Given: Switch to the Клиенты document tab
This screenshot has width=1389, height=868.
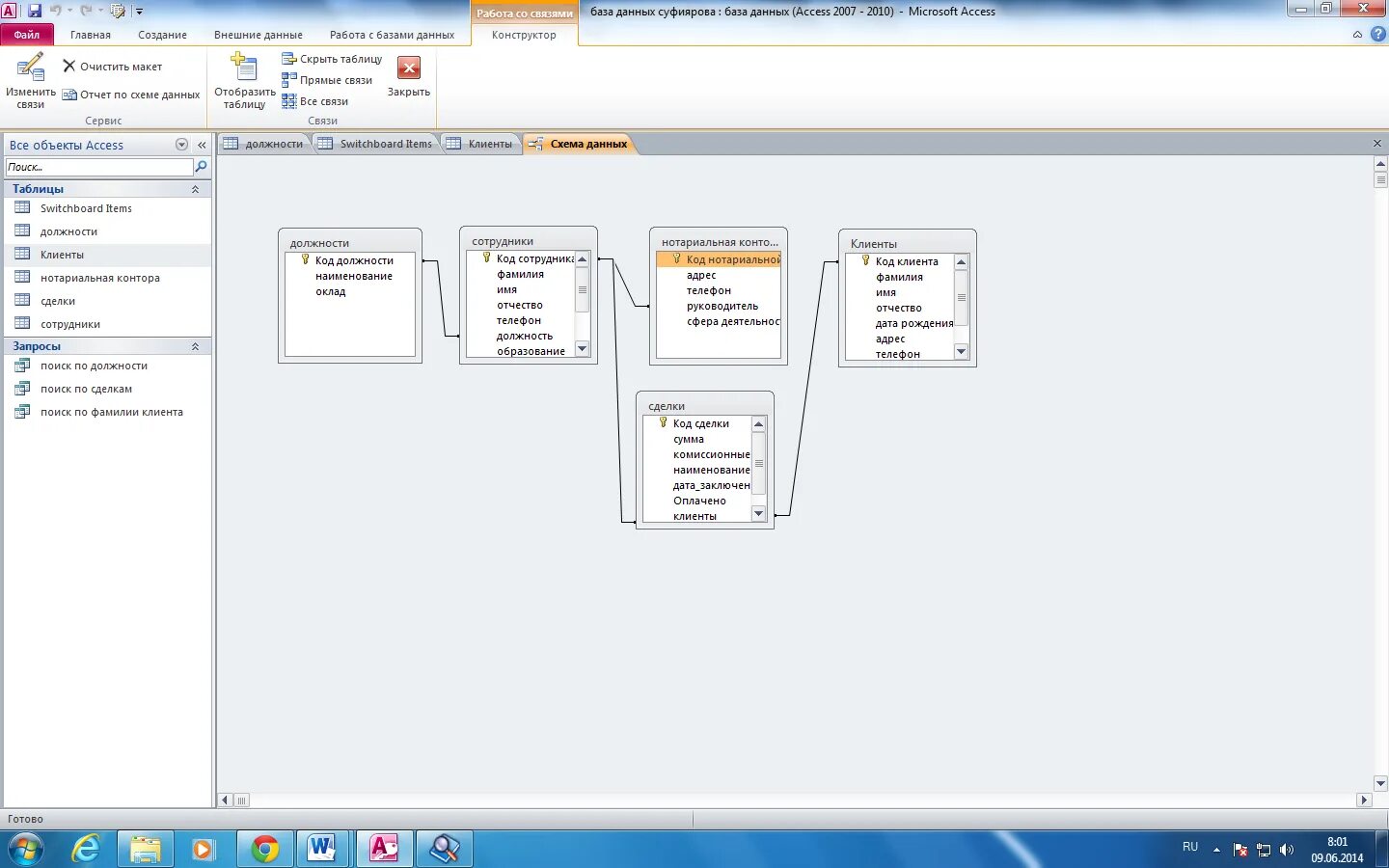Looking at the screenshot, I should [479, 144].
